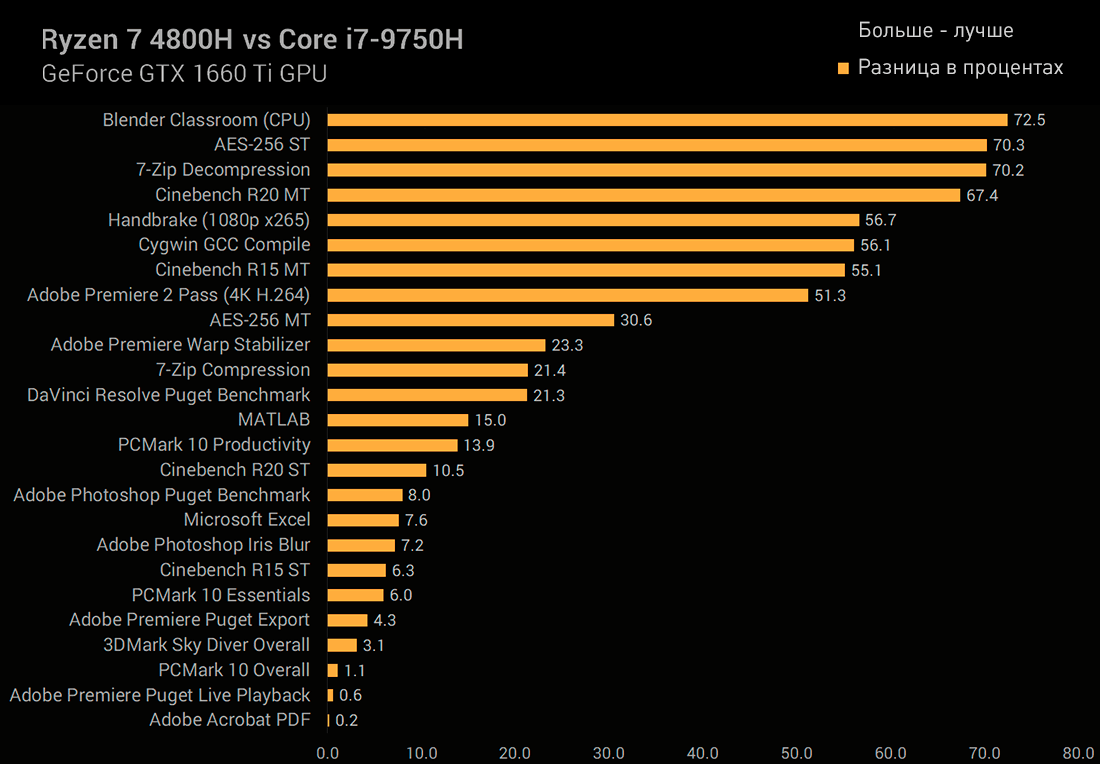Select the x-axis tick '70.0'

(984, 753)
